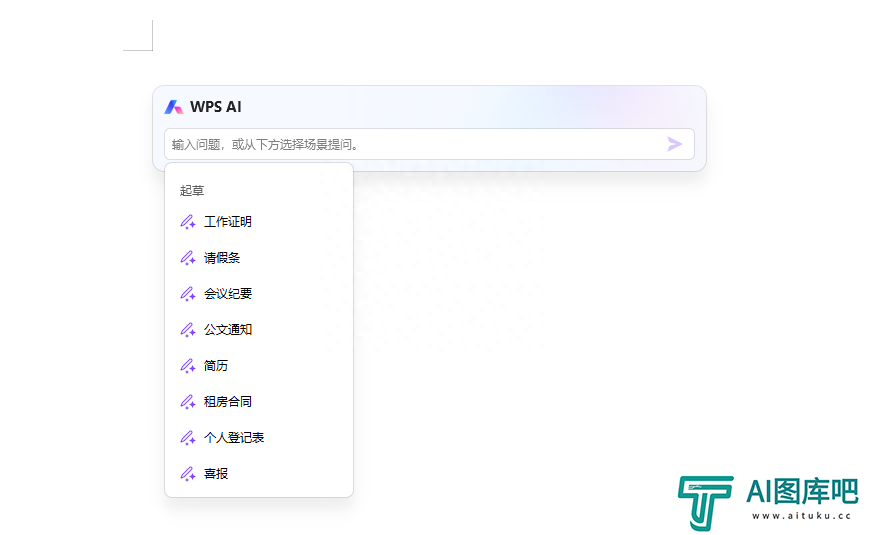
Task: Focus the question input field
Action: pos(429,144)
